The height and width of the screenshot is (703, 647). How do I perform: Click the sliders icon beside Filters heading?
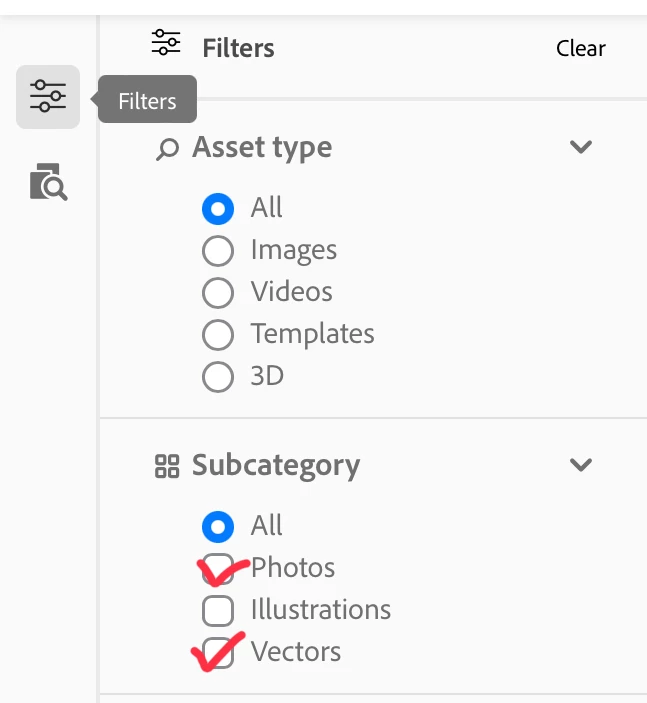pyautogui.click(x=166, y=43)
